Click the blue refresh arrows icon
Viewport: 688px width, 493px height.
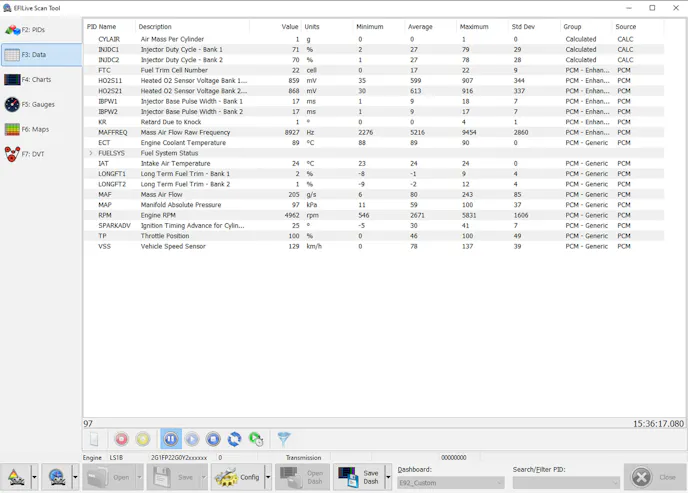[234, 439]
